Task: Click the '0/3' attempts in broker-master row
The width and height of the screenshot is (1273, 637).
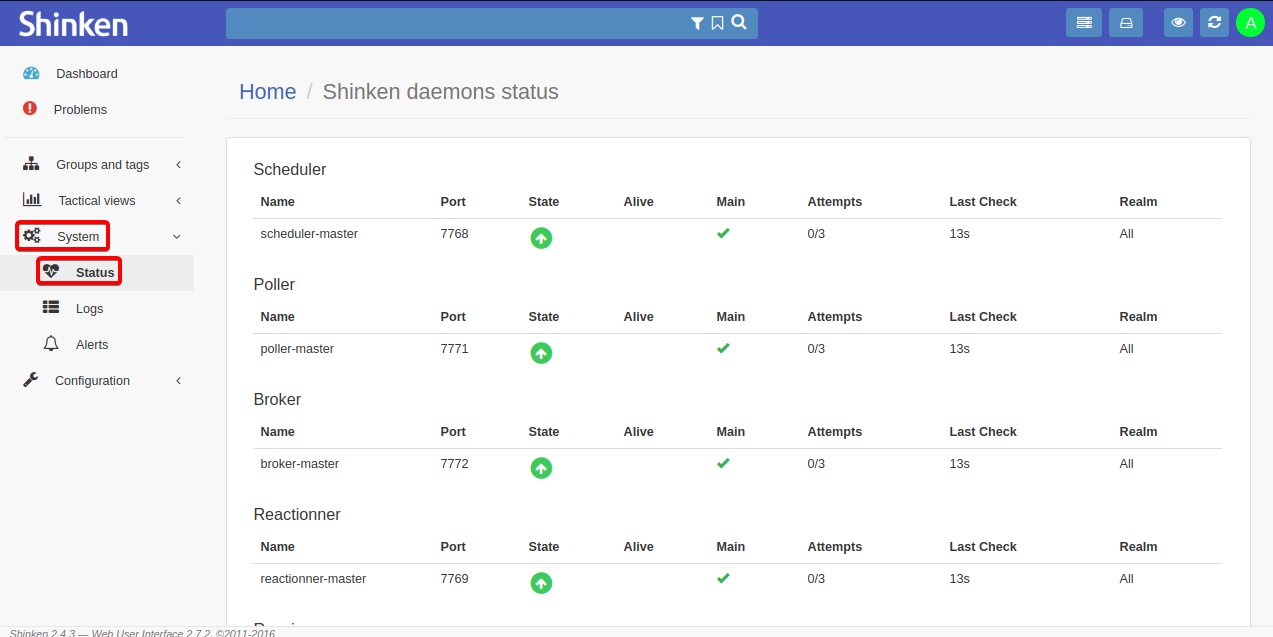Action: tap(816, 464)
